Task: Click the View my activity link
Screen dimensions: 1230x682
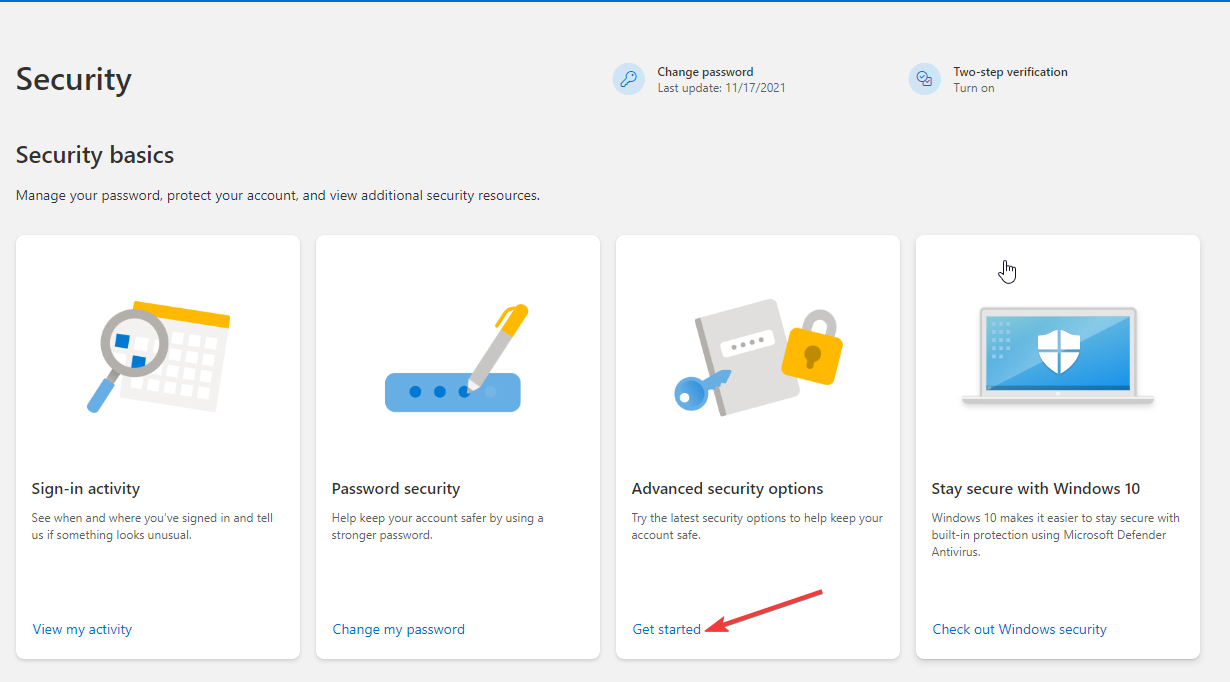Action: 82,629
